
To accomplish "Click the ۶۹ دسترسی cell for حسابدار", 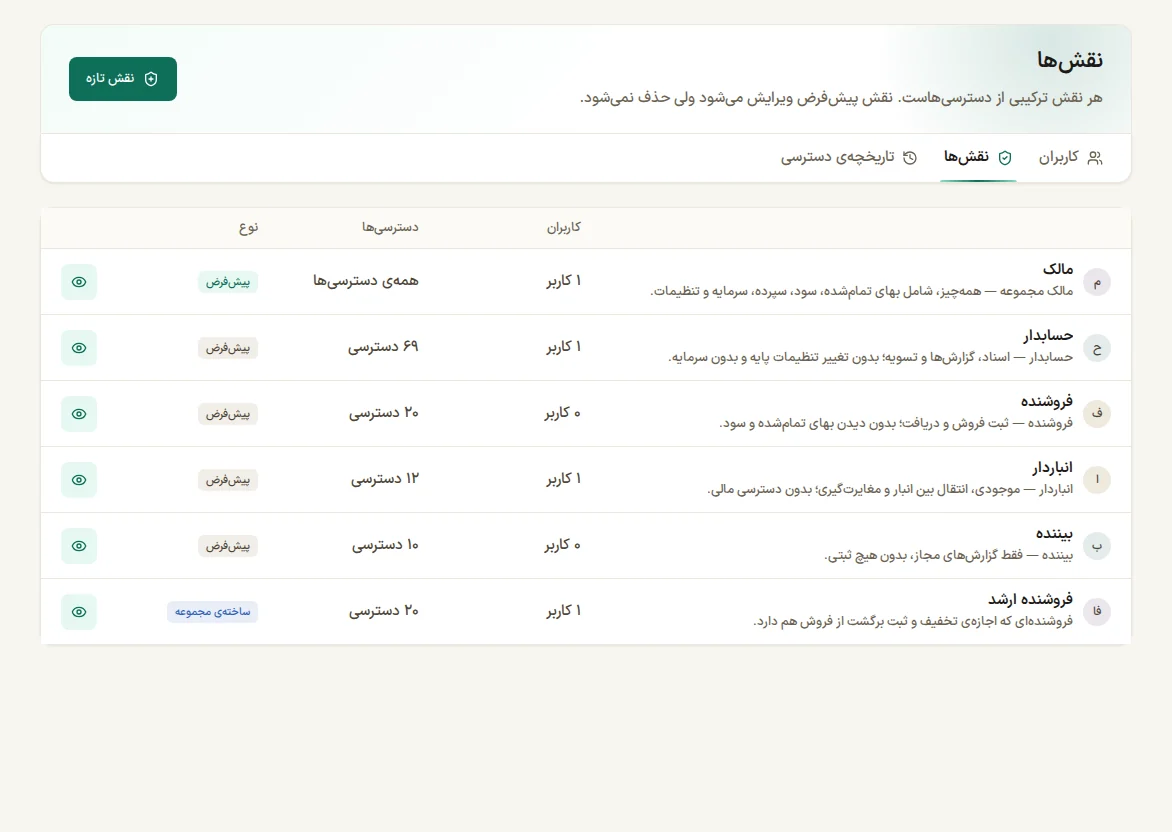I will (383, 347).
